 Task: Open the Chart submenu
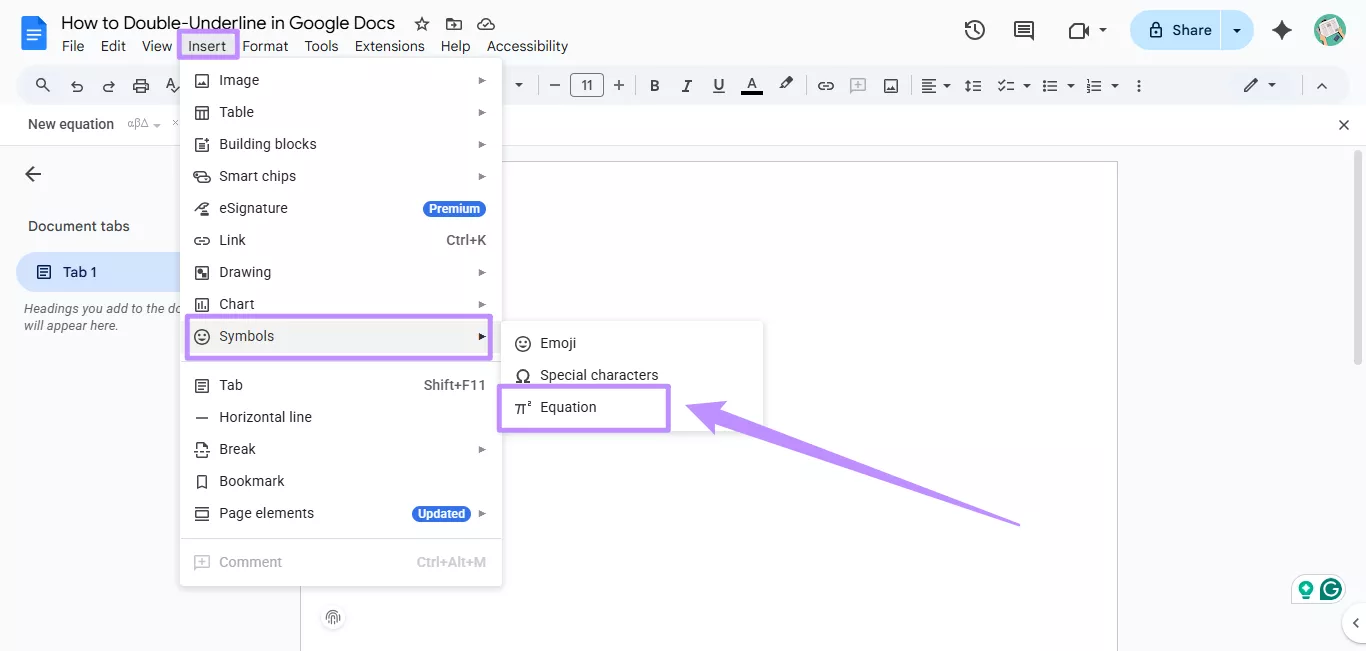pyautogui.click(x=340, y=304)
